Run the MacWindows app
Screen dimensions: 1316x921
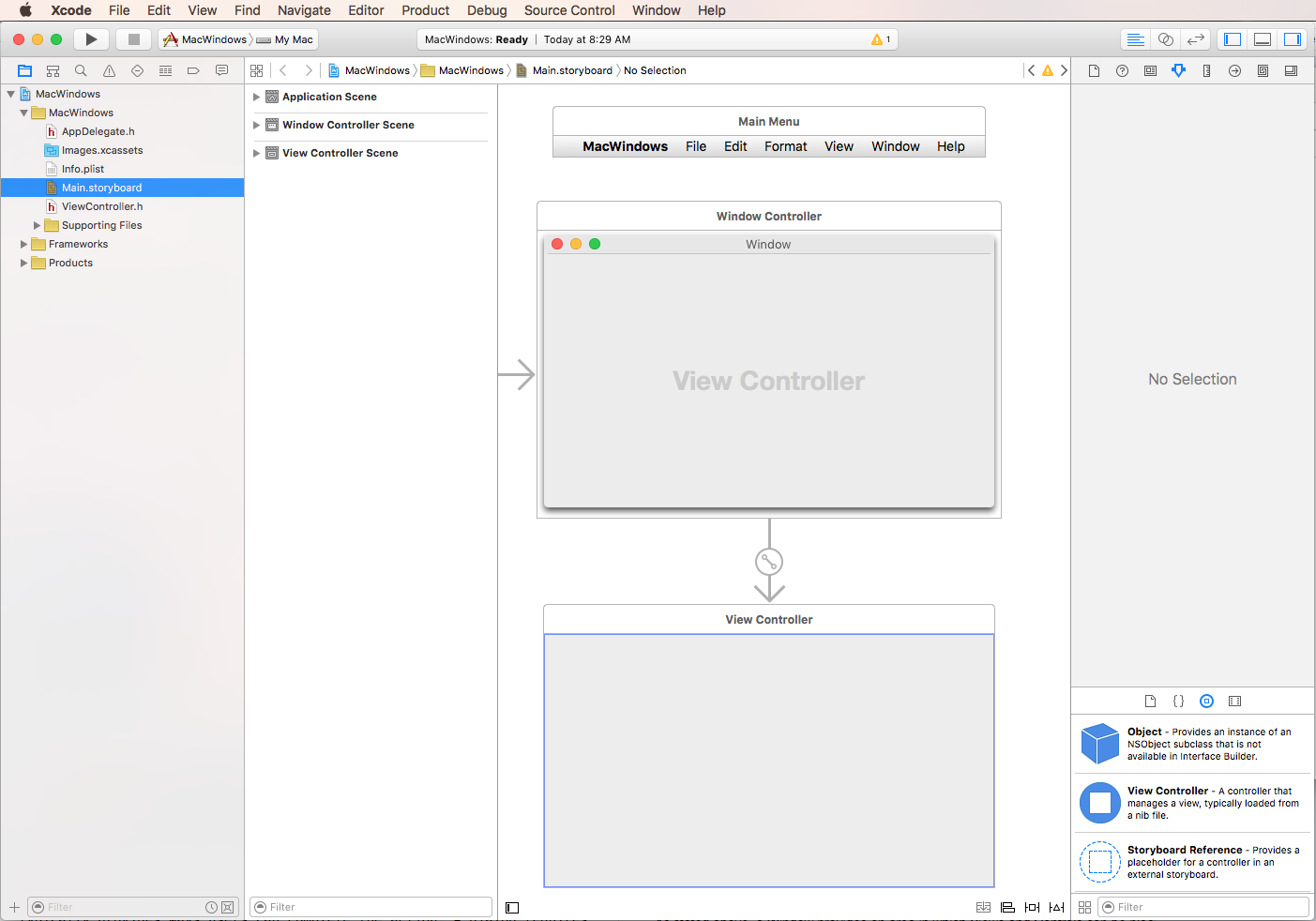pyautogui.click(x=90, y=38)
